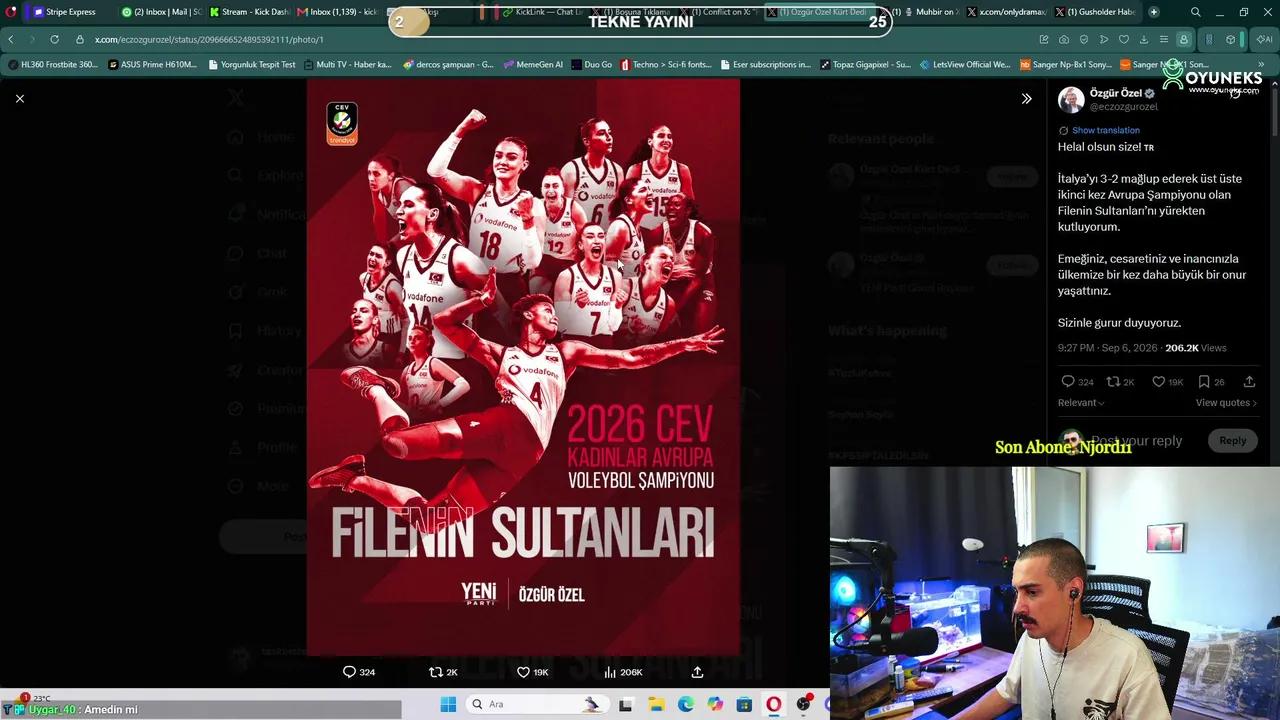Like the photo with the 19K heart below image
The height and width of the screenshot is (720, 1280).
532,672
